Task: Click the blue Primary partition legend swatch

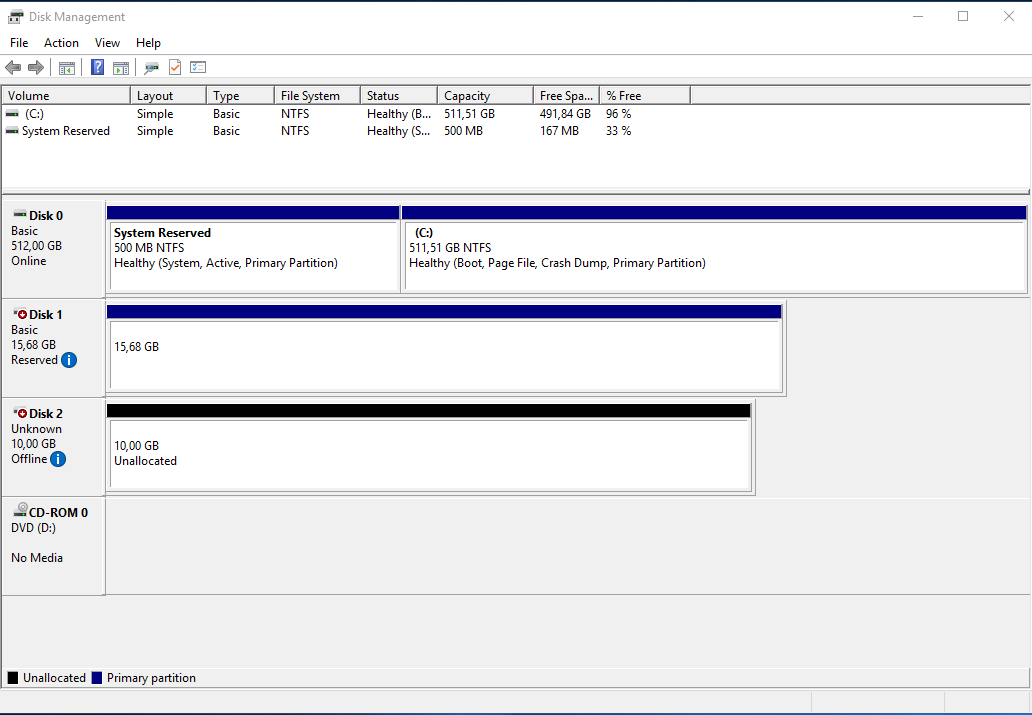Action: click(97, 678)
